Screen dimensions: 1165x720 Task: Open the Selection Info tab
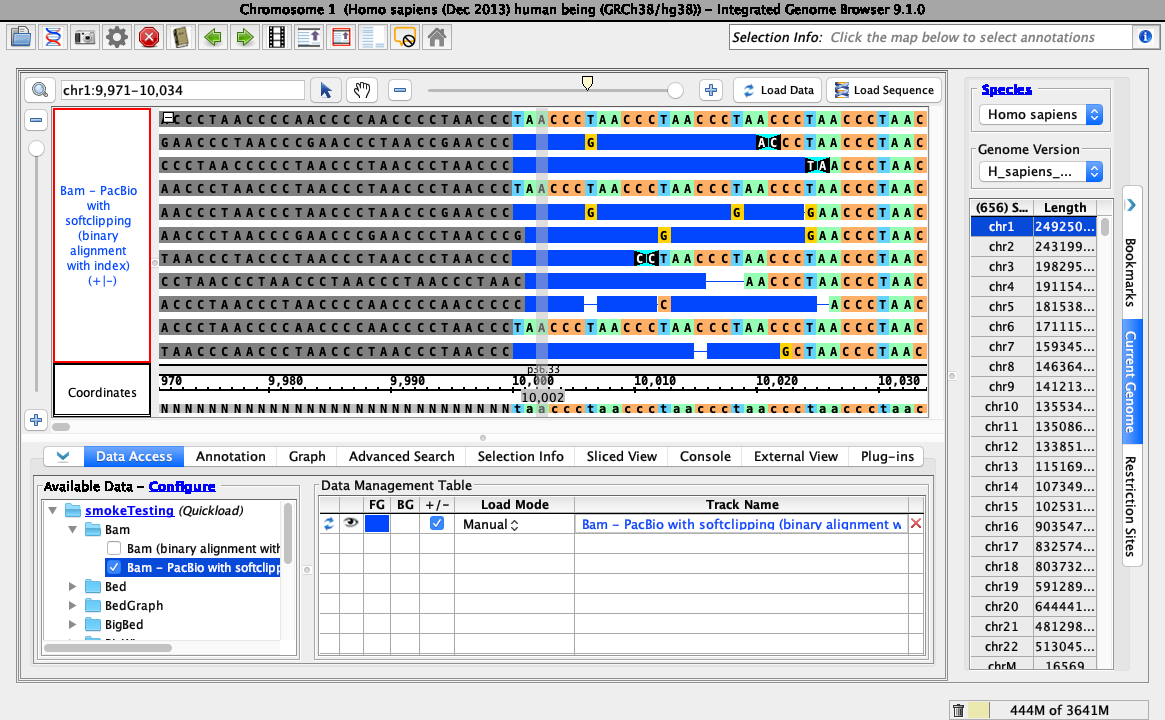[x=520, y=456]
